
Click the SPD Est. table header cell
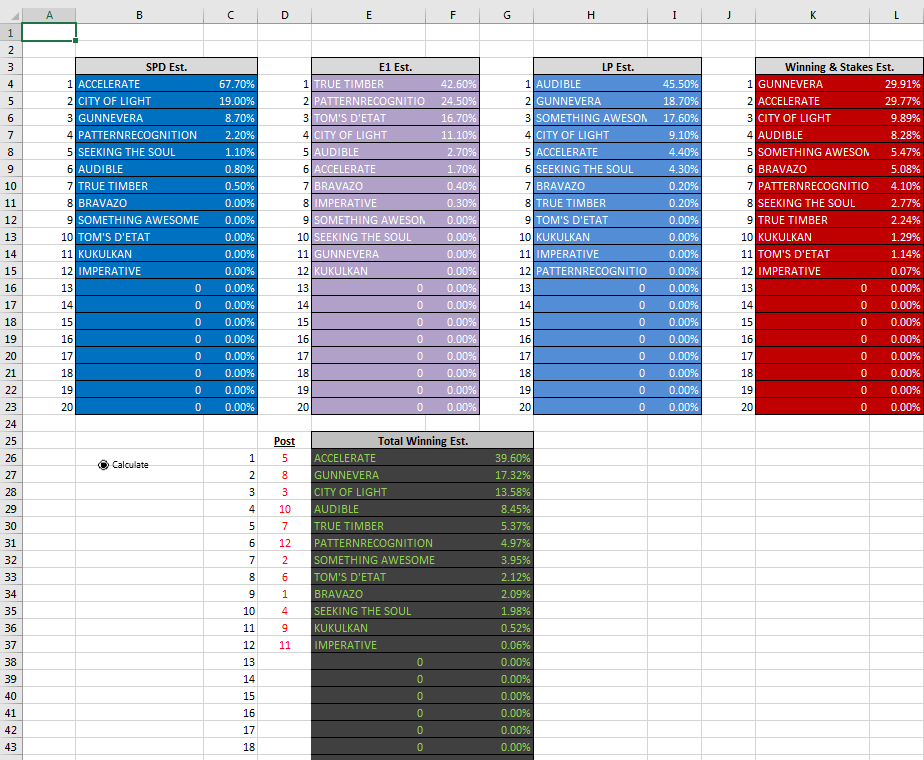pyautogui.click(x=166, y=67)
